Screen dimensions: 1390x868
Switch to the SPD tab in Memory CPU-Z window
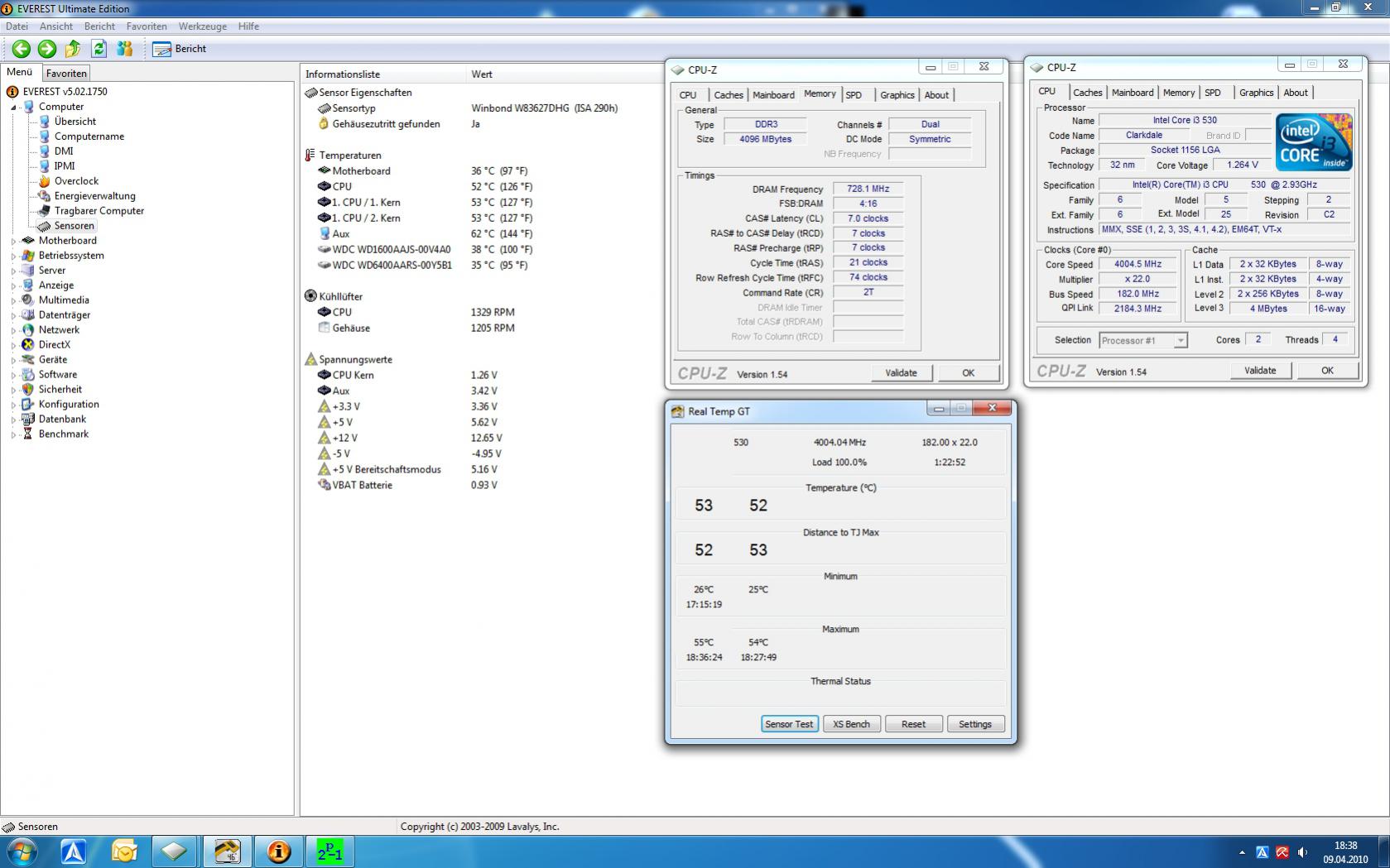click(854, 95)
